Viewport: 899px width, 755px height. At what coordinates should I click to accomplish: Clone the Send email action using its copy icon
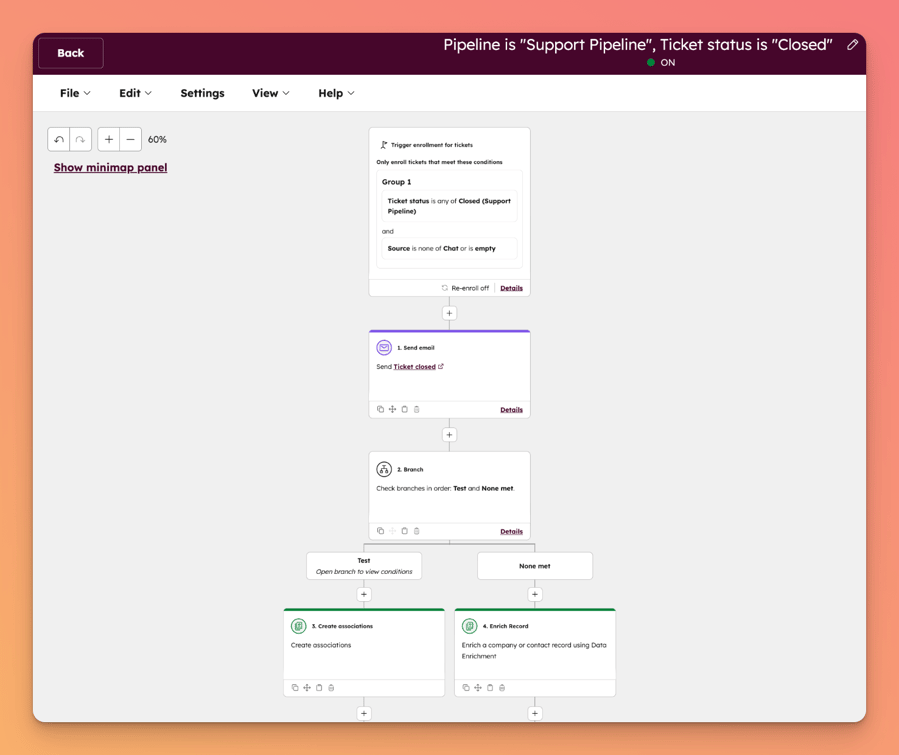[380, 409]
